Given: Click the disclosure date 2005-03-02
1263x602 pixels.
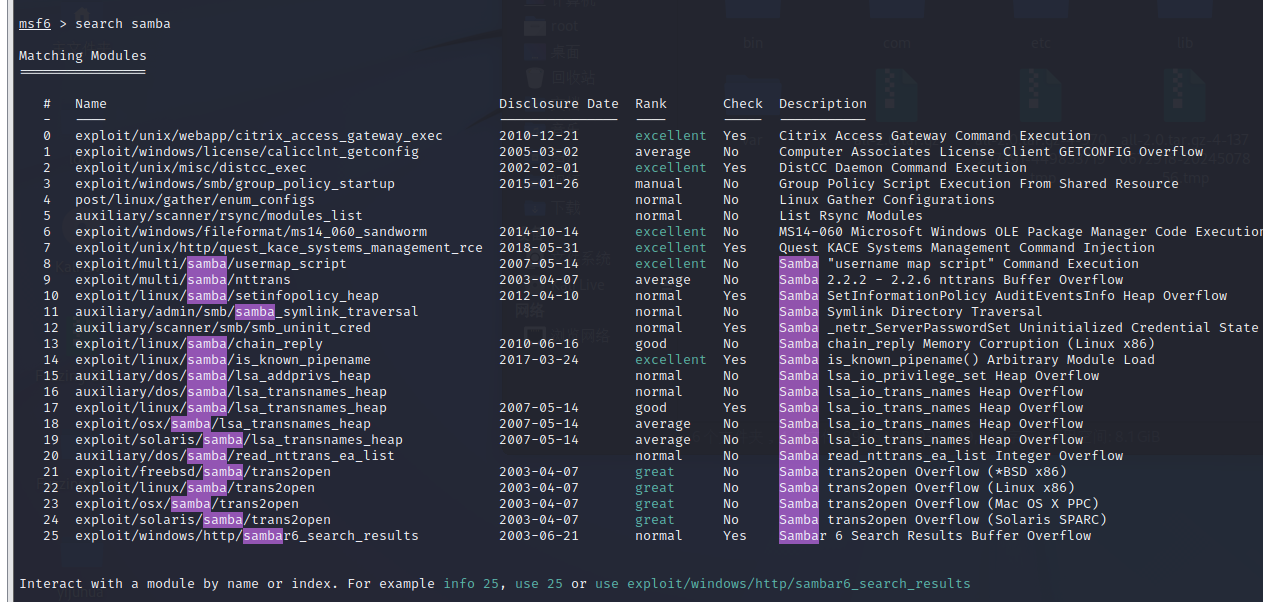Looking at the screenshot, I should (539, 151).
